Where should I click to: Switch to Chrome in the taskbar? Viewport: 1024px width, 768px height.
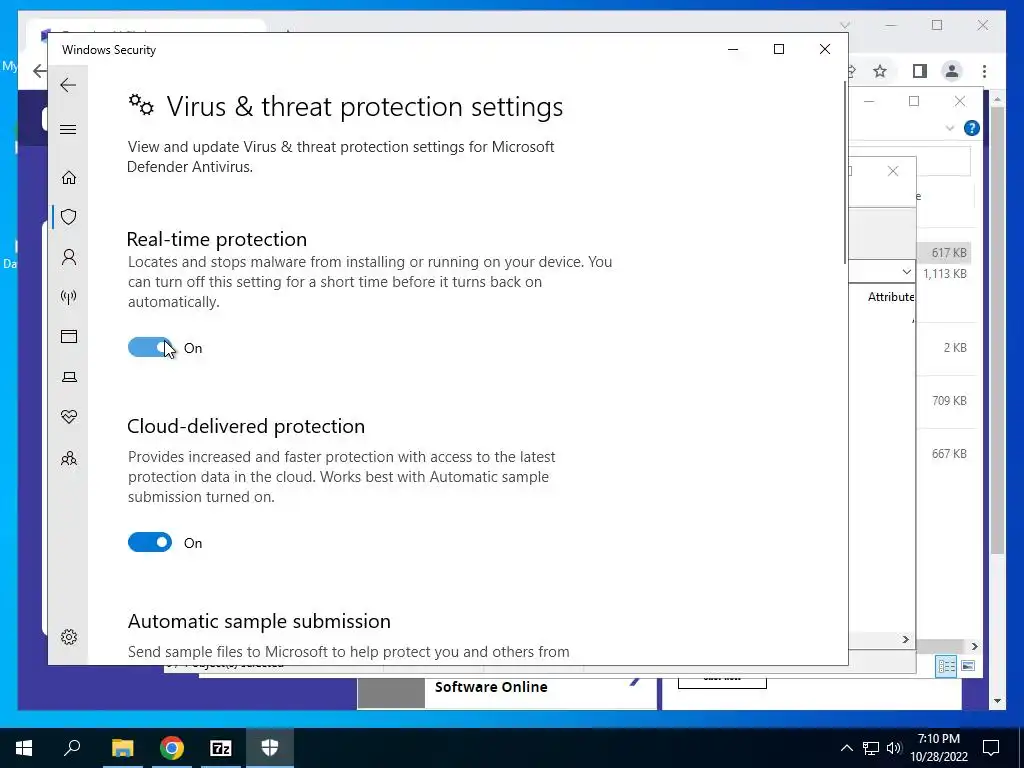[172, 748]
